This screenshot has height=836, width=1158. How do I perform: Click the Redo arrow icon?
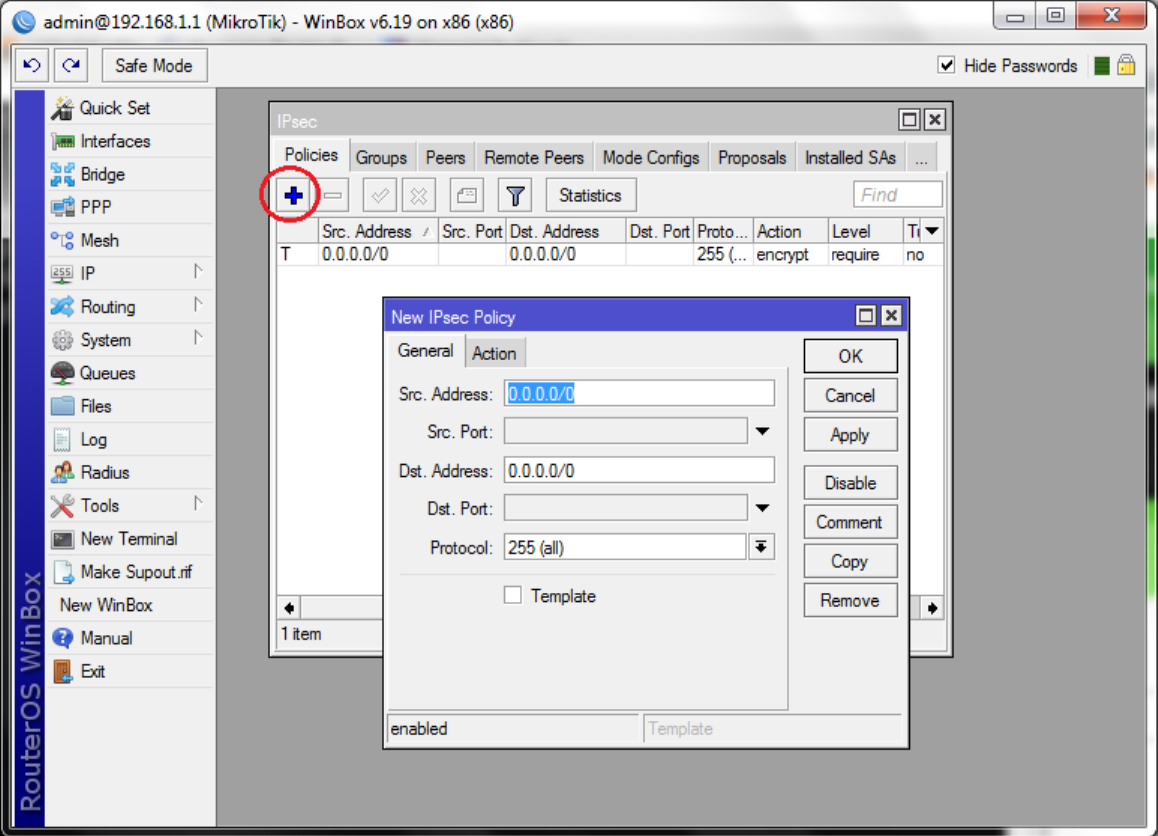(71, 66)
